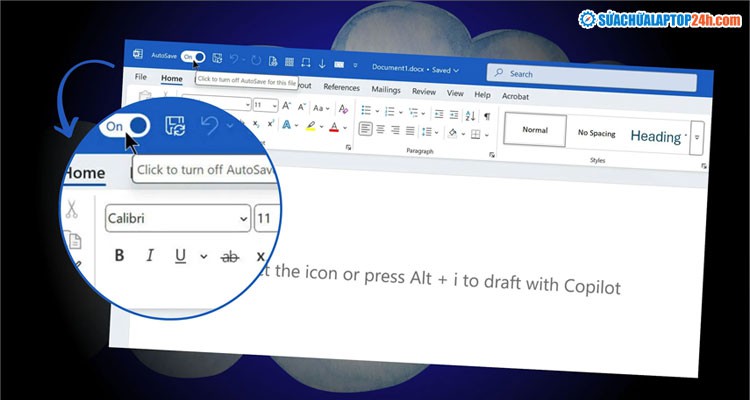This screenshot has width=750, height=400.
Task: Apply strikethrough using the magnified ab icon
Action: (230, 257)
